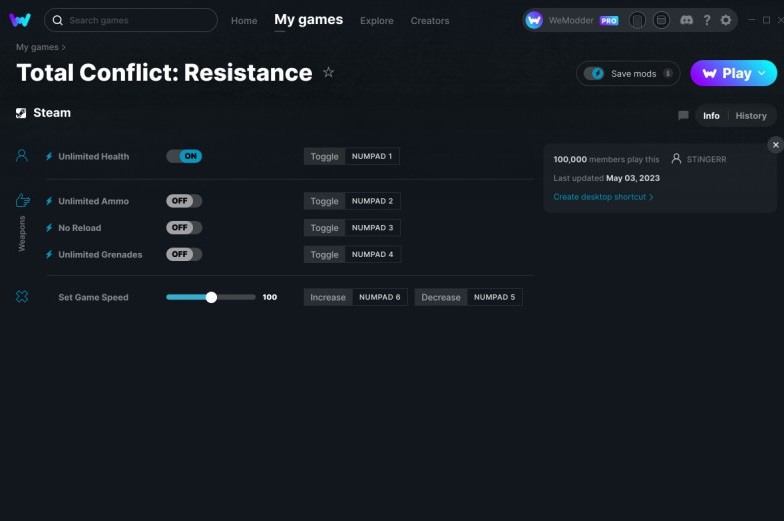The width and height of the screenshot is (784, 521).
Task: Click the WeMod logo icon
Action: pos(20,20)
